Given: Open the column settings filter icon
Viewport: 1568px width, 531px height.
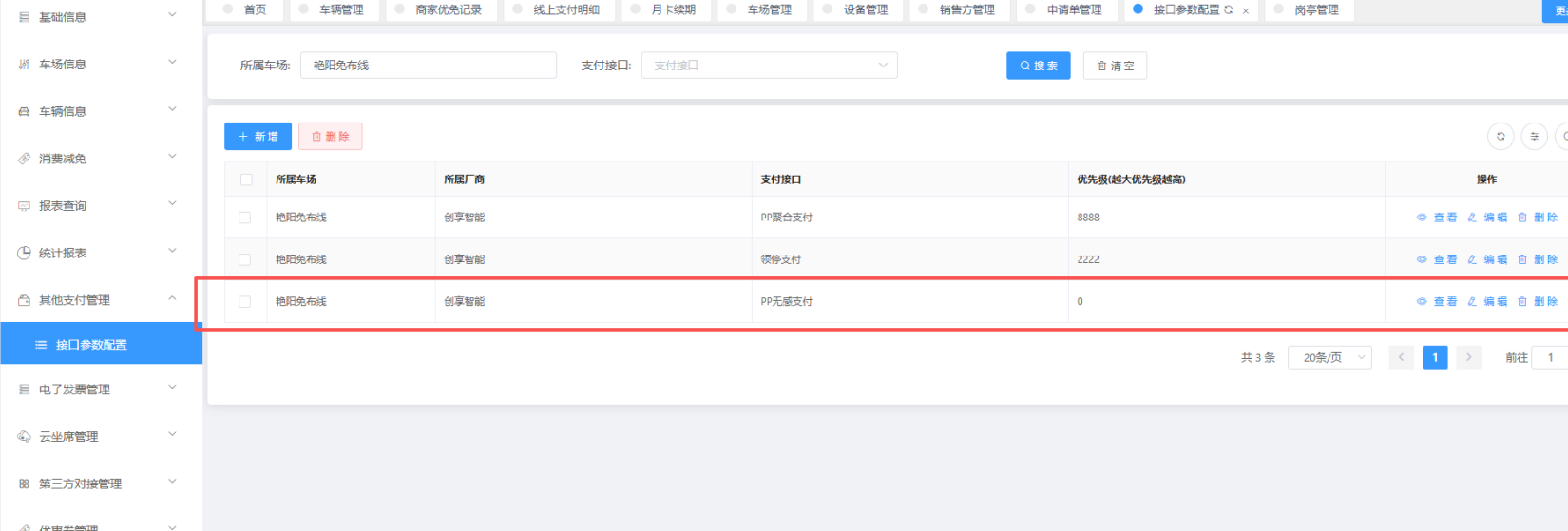Looking at the screenshot, I should pos(1535,137).
